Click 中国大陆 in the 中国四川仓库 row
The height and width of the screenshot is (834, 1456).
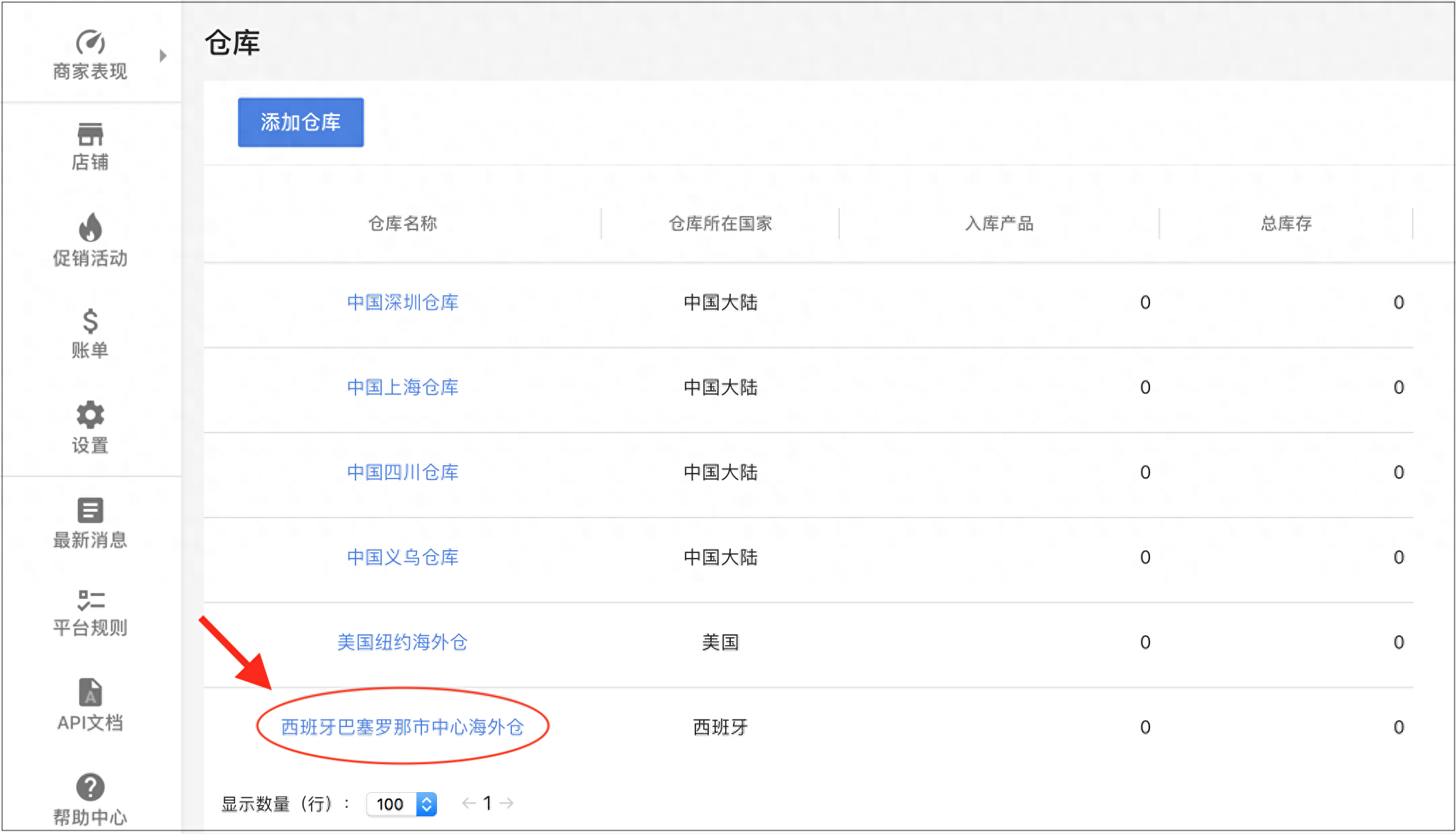pyautogui.click(x=721, y=472)
